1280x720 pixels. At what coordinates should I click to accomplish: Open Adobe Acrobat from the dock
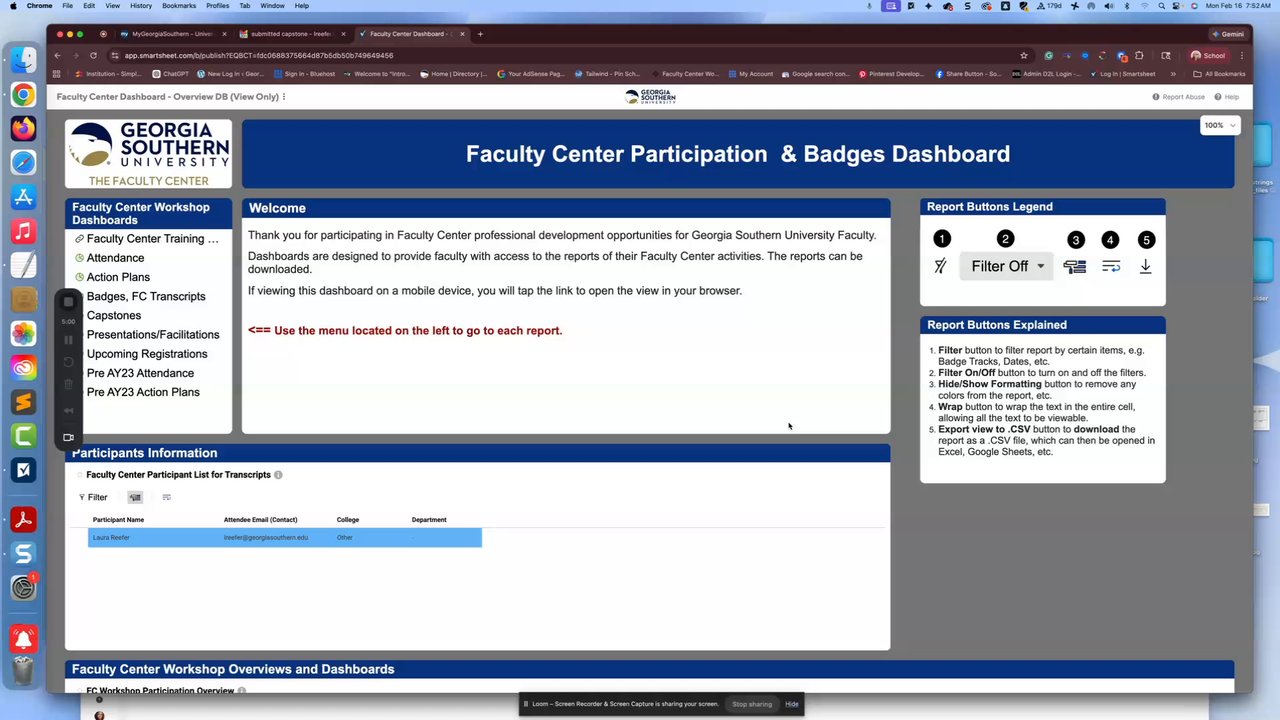click(x=24, y=520)
